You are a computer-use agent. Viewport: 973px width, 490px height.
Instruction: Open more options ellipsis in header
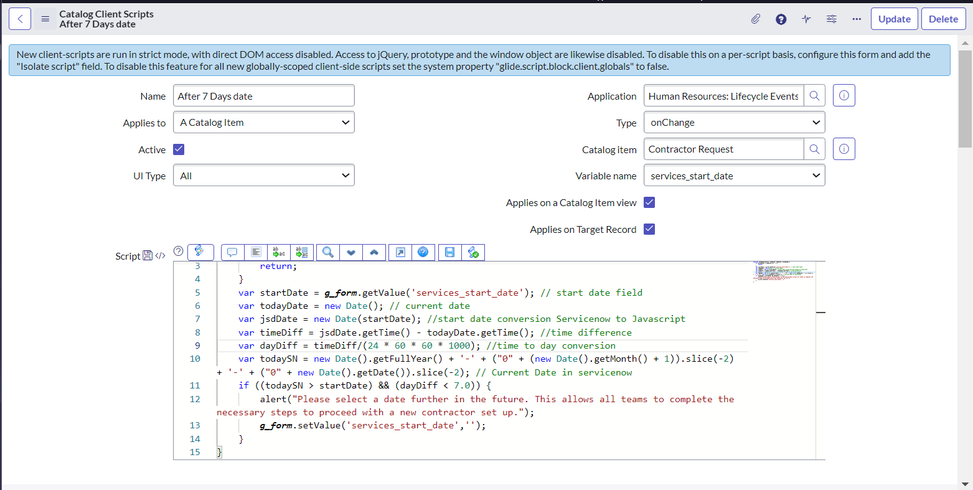tap(857, 19)
